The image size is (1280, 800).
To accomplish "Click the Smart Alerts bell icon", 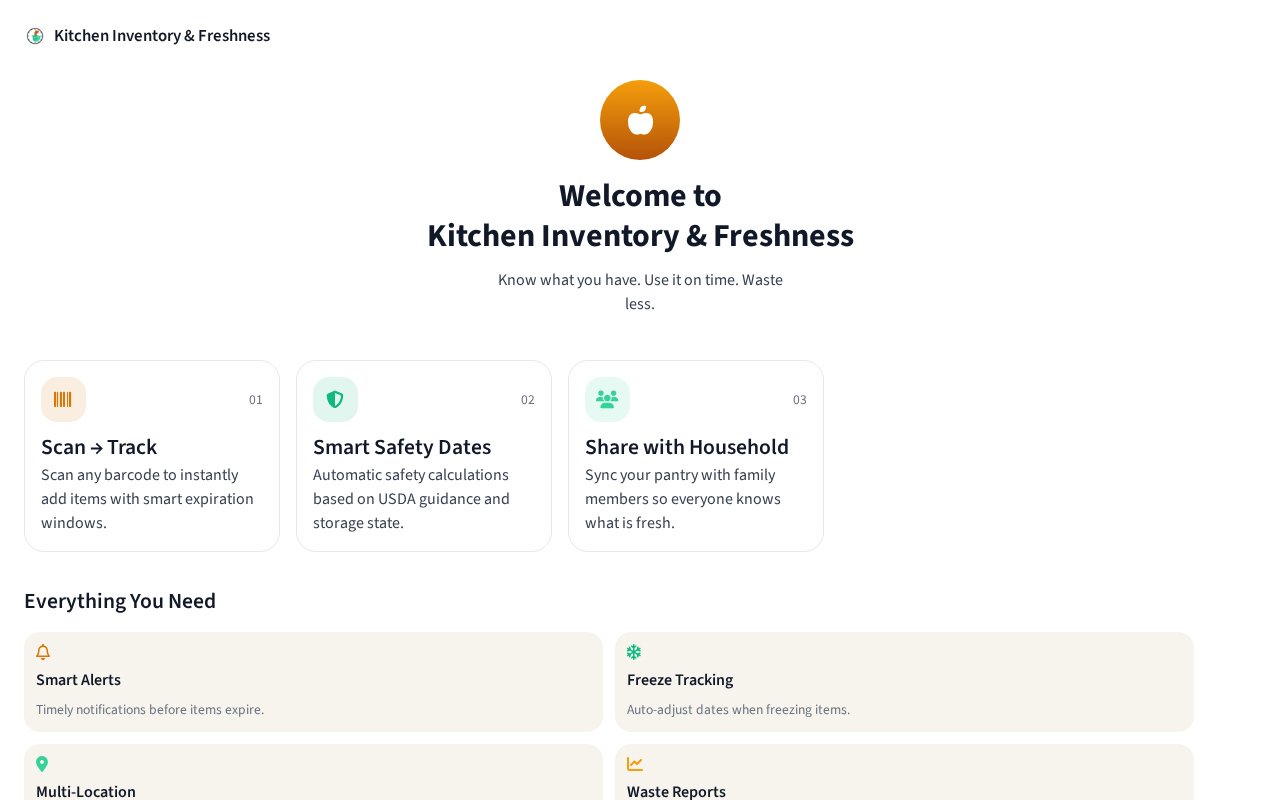I will click(x=43, y=653).
